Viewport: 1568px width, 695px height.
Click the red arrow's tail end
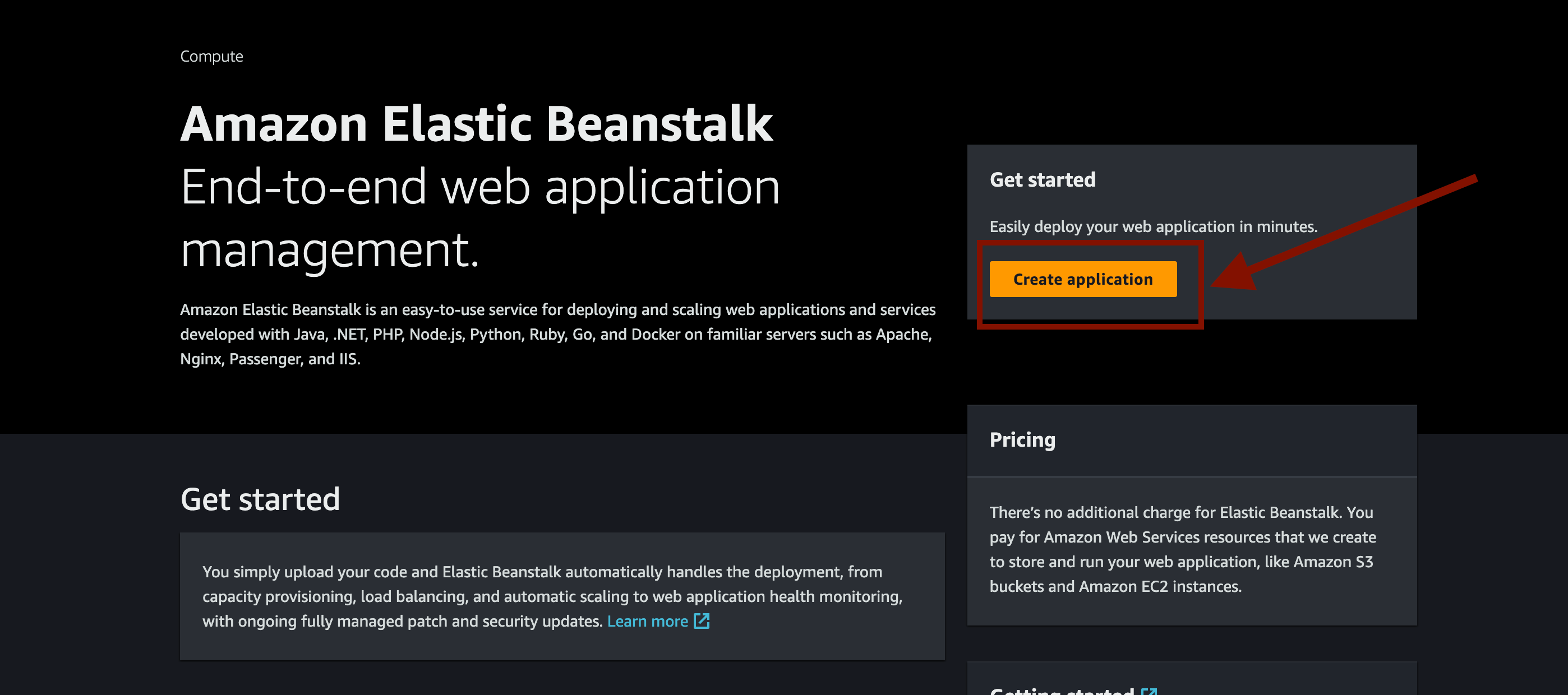(1472, 179)
